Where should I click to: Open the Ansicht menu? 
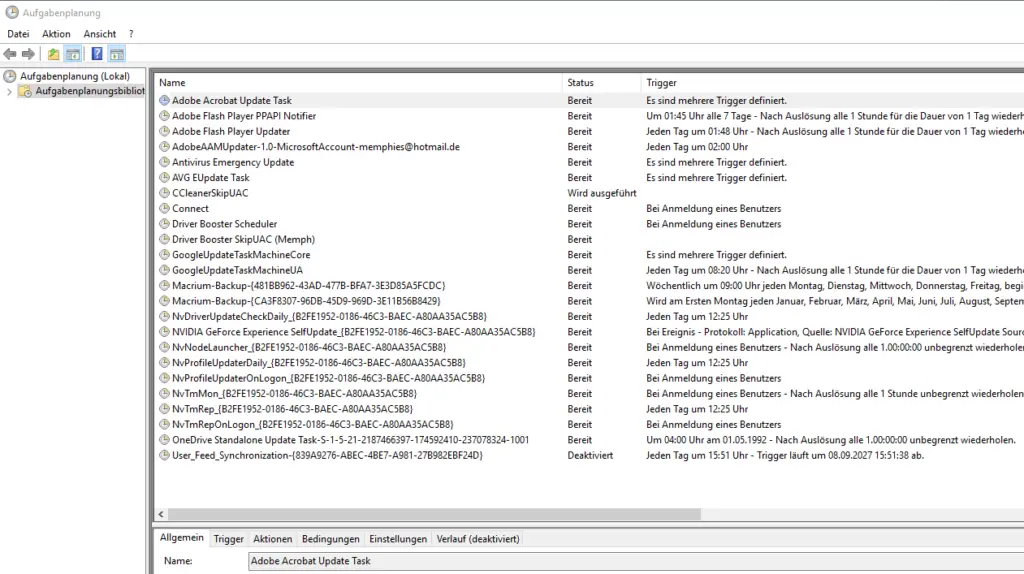100,34
